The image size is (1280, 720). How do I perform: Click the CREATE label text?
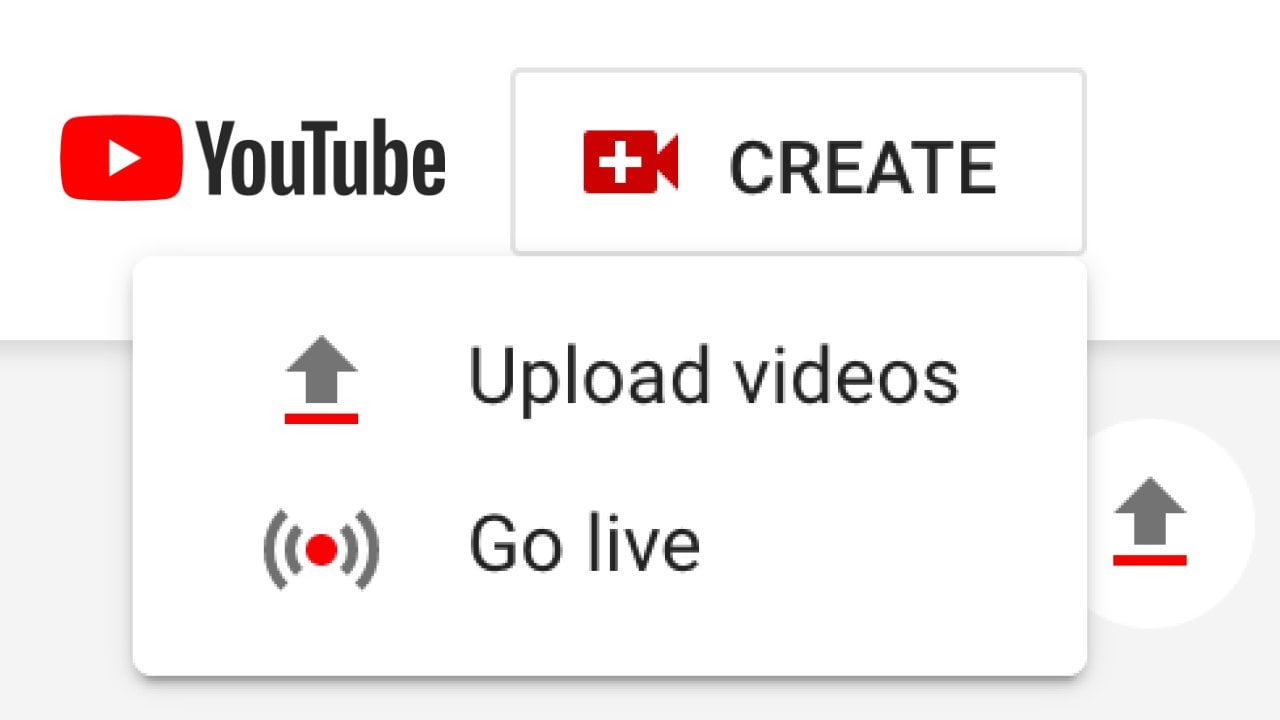[863, 167]
